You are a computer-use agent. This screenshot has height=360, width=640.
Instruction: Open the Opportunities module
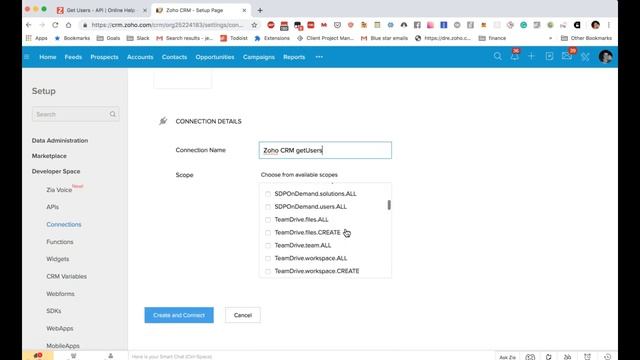pyautogui.click(x=215, y=57)
